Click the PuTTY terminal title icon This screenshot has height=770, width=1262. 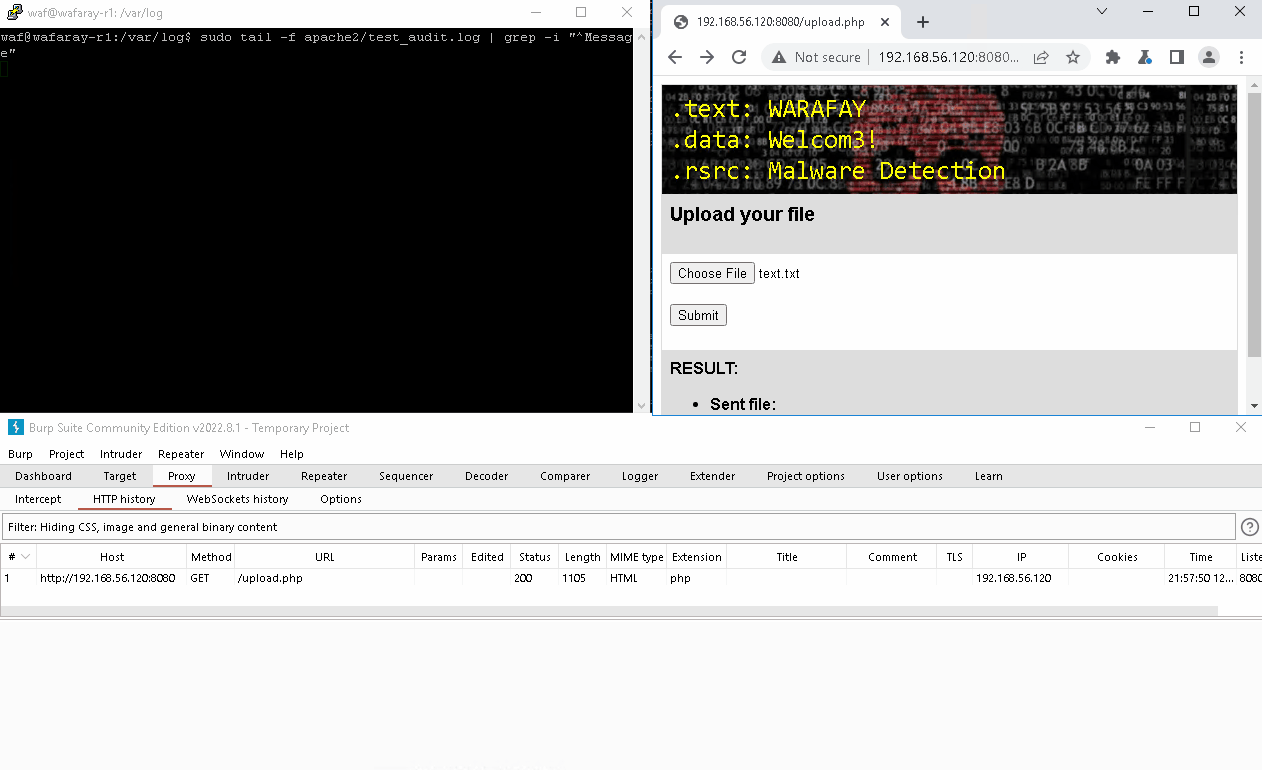pos(14,13)
